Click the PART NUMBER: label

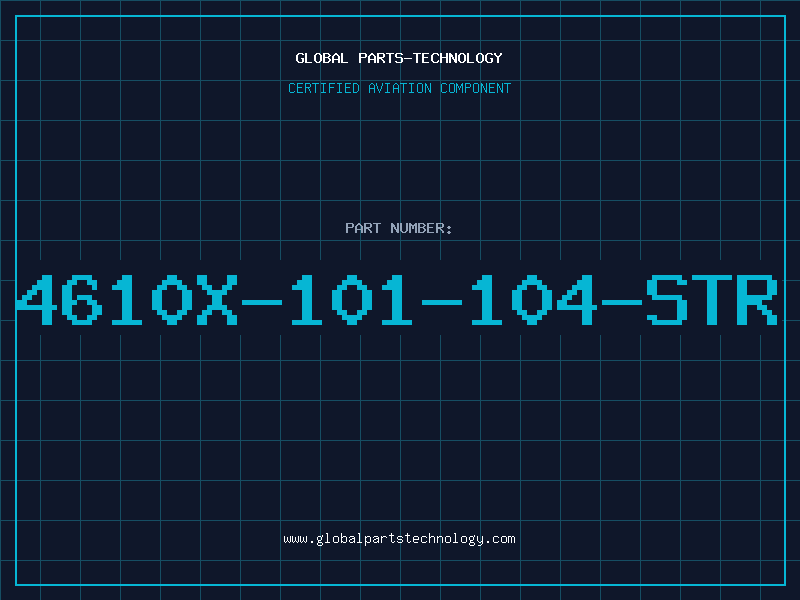click(x=399, y=228)
